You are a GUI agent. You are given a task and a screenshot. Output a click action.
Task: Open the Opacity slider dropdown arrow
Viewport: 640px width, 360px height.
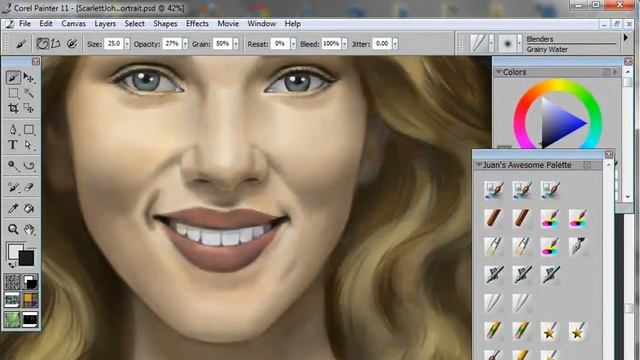click(185, 44)
